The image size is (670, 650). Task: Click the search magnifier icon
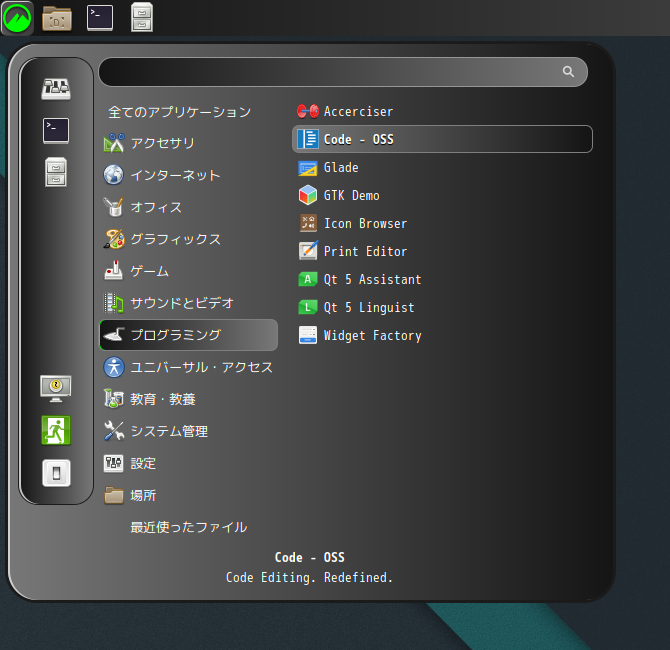tap(568, 71)
